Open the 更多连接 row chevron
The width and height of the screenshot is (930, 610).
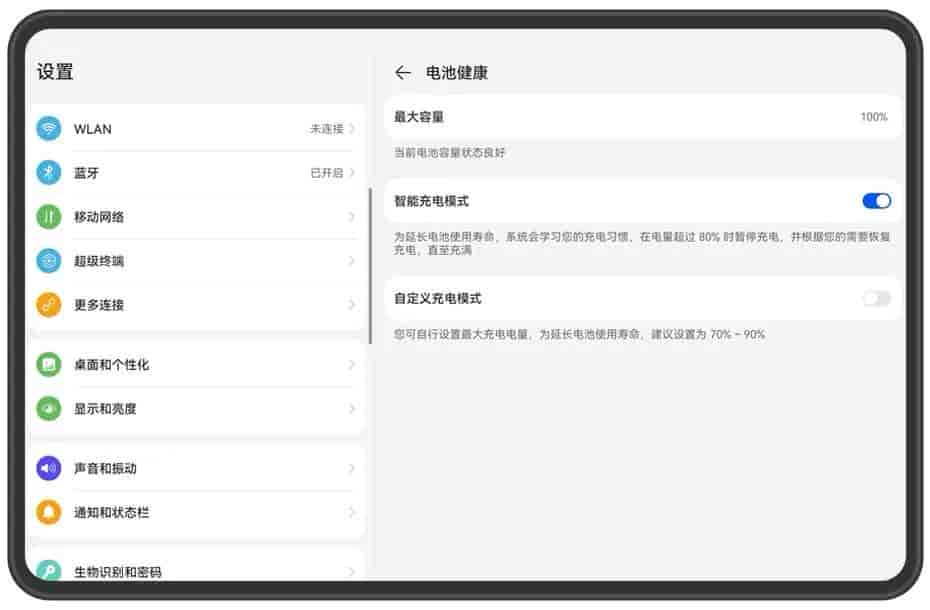(x=352, y=305)
